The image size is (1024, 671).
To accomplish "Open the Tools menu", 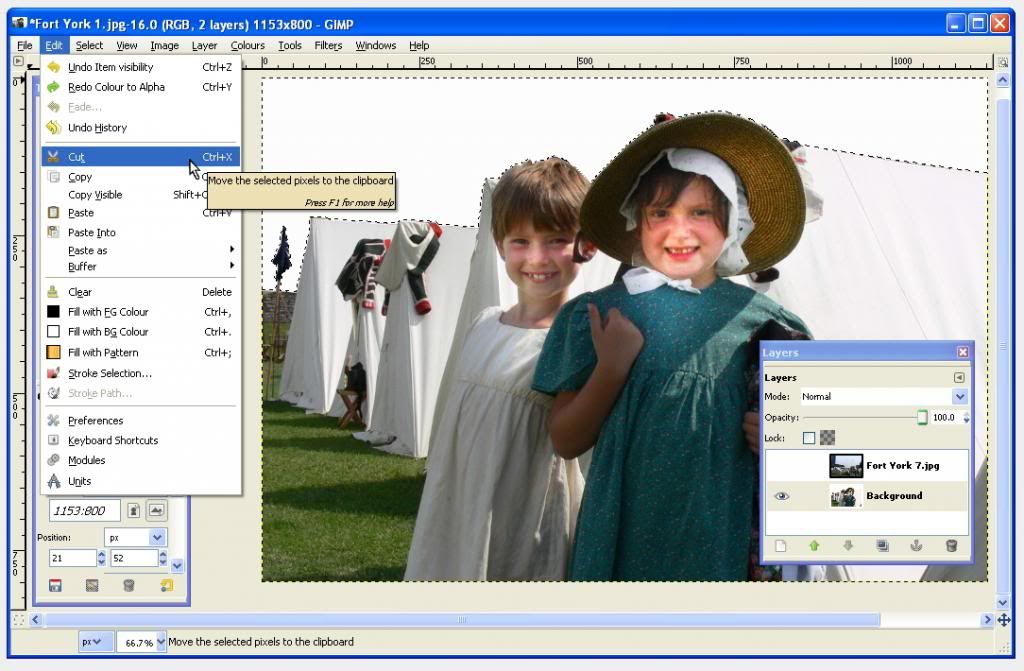I will click(x=290, y=45).
